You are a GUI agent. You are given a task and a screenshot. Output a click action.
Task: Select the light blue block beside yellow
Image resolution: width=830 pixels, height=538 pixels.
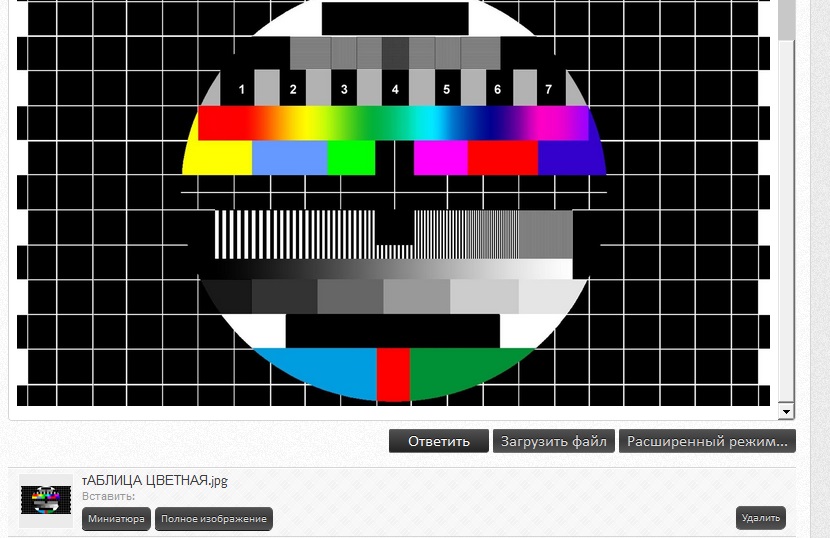click(289, 158)
